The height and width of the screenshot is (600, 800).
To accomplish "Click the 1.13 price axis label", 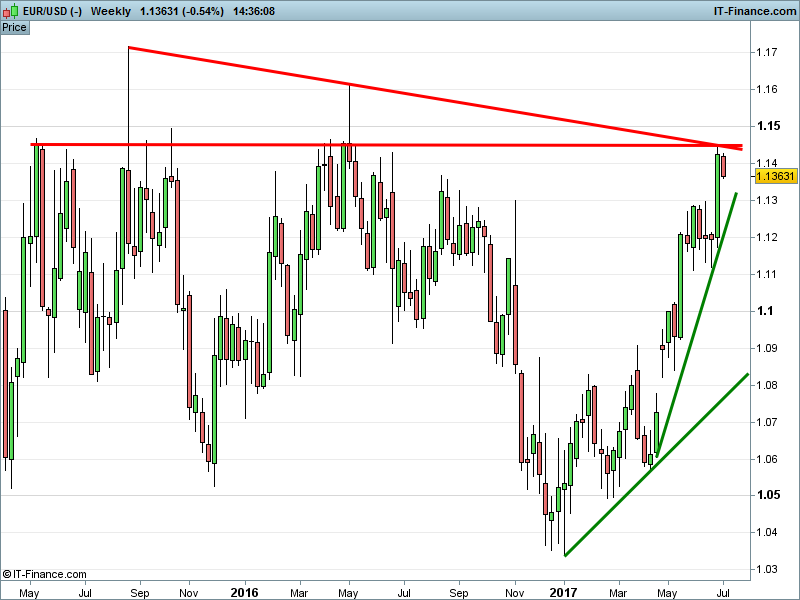I will pos(767,200).
